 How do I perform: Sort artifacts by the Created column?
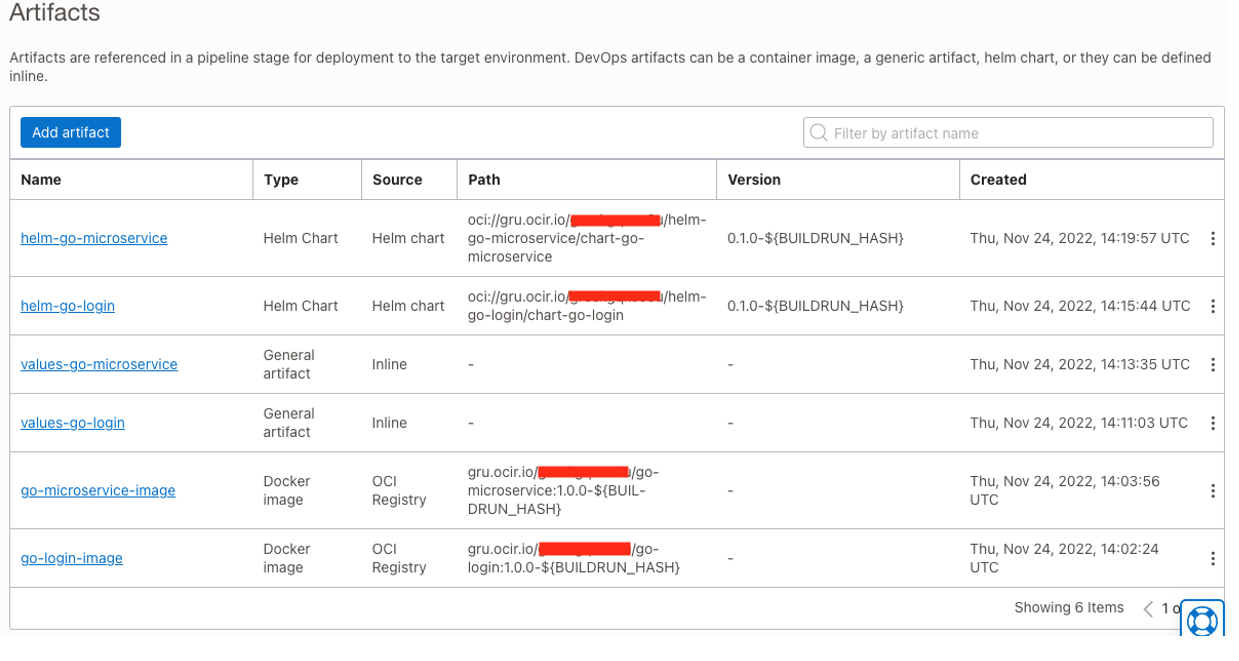coord(997,179)
